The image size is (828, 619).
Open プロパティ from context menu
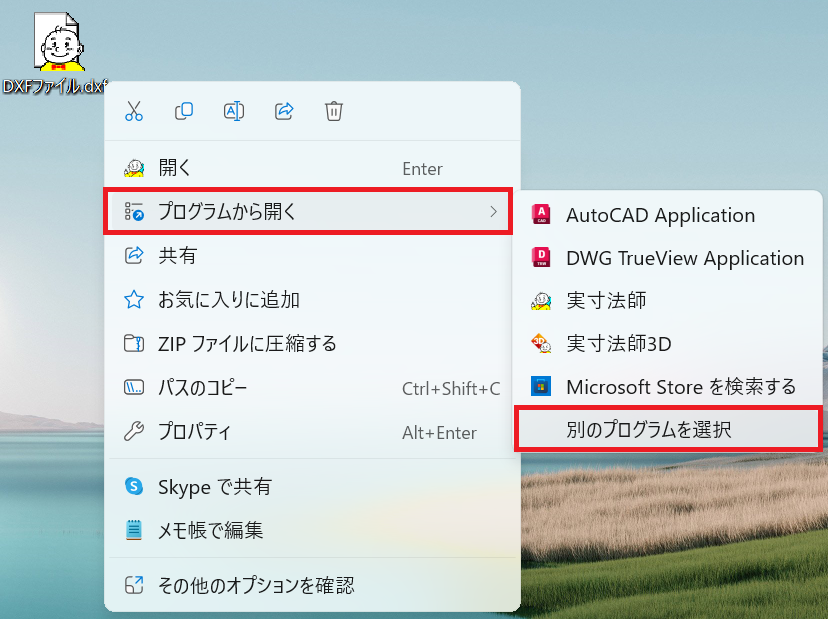pyautogui.click(x=312, y=432)
